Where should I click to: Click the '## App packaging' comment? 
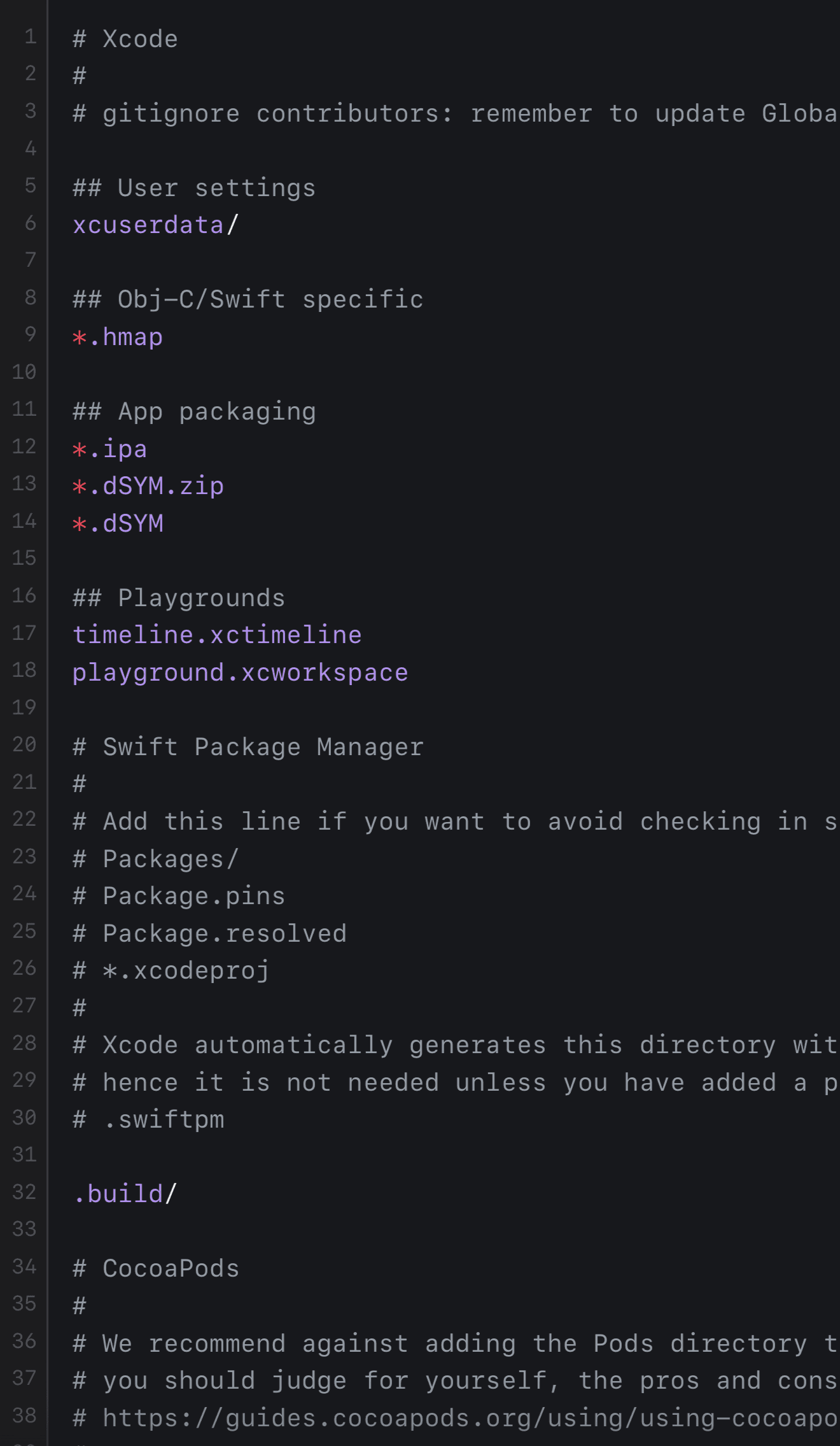194,411
